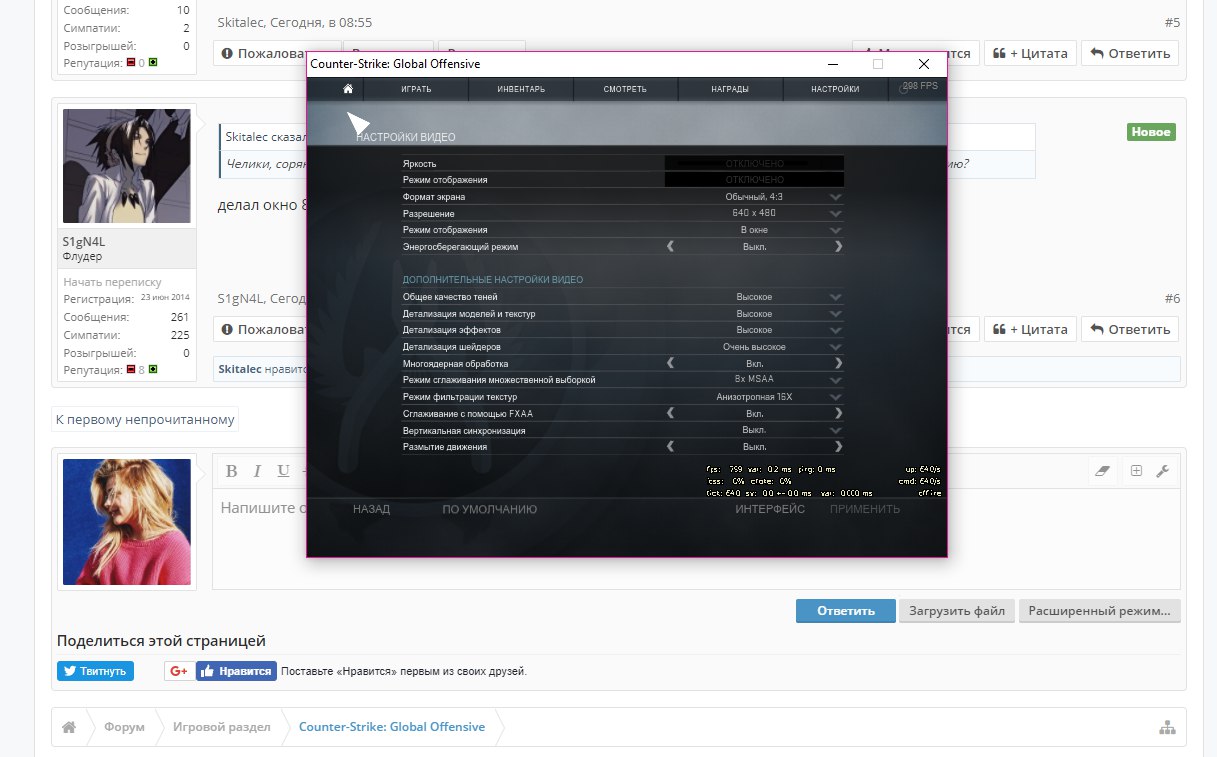1217x757 pixels.
Task: Open the Форум breadcrumb link
Action: point(126,727)
